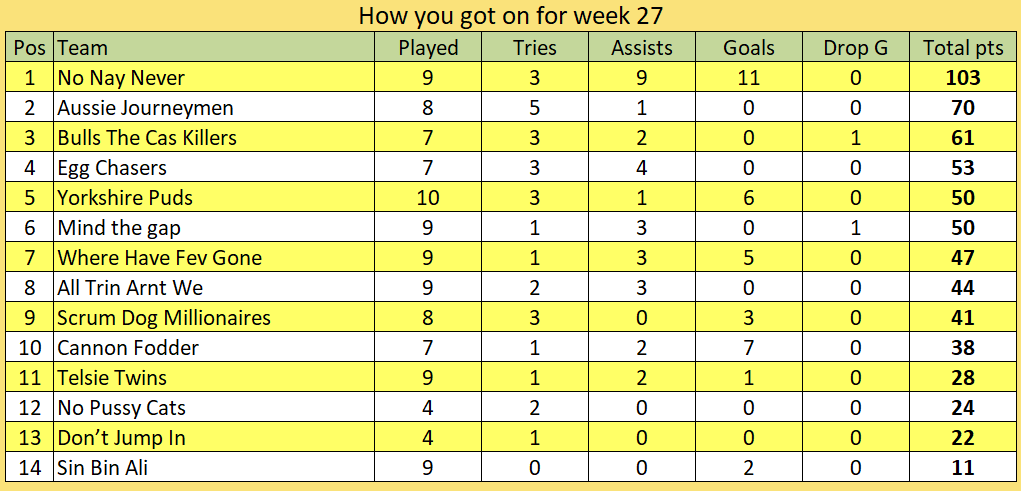Select the Scrum Dog Millionaires cell
The image size is (1021, 491).
point(214,317)
